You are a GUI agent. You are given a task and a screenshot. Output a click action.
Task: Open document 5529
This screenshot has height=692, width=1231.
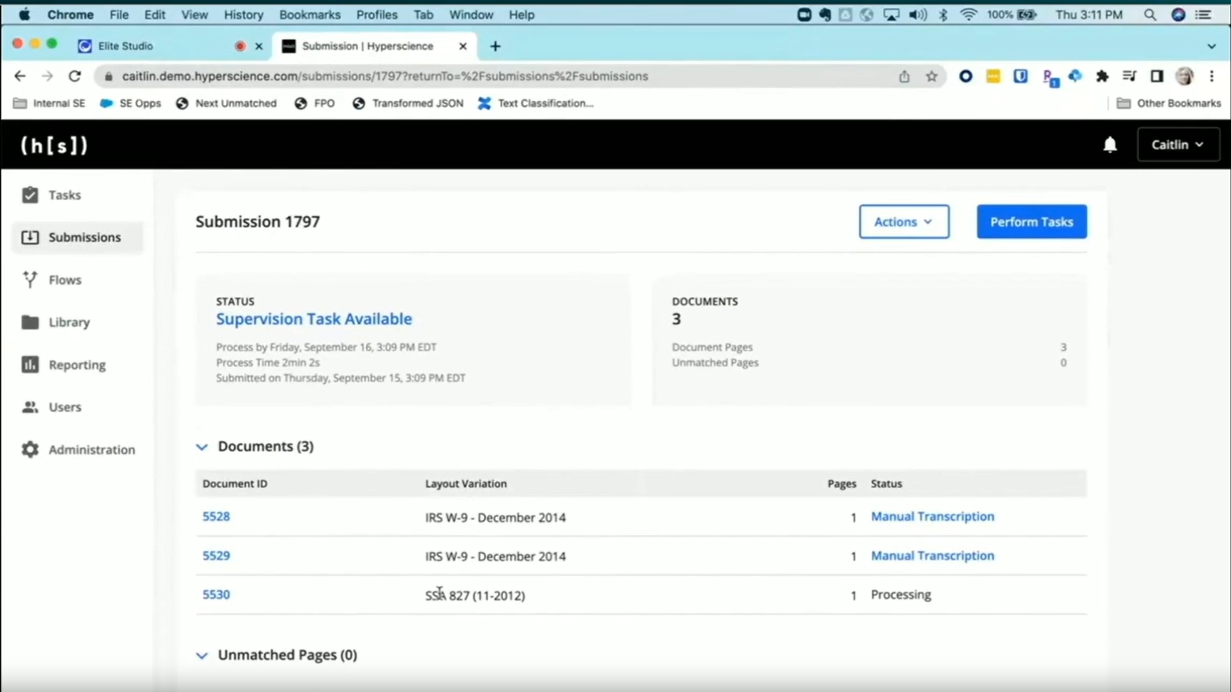(x=216, y=556)
